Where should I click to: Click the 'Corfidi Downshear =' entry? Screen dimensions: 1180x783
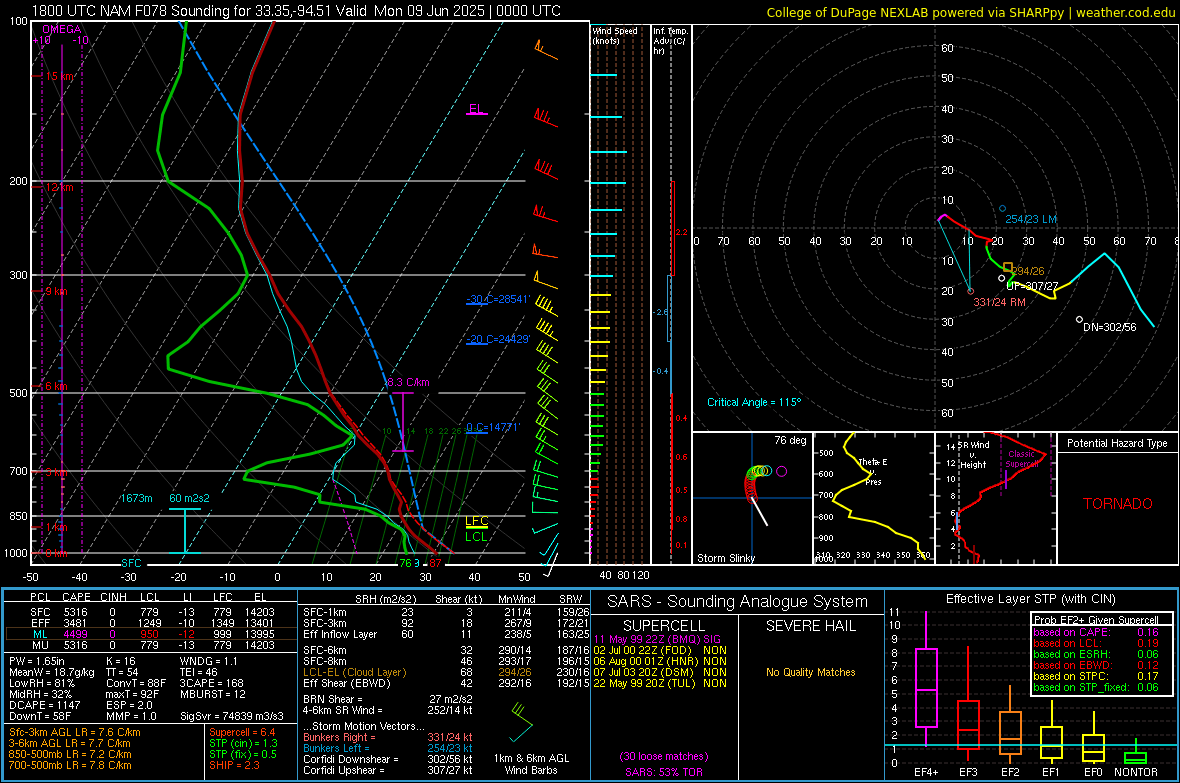tap(388, 759)
